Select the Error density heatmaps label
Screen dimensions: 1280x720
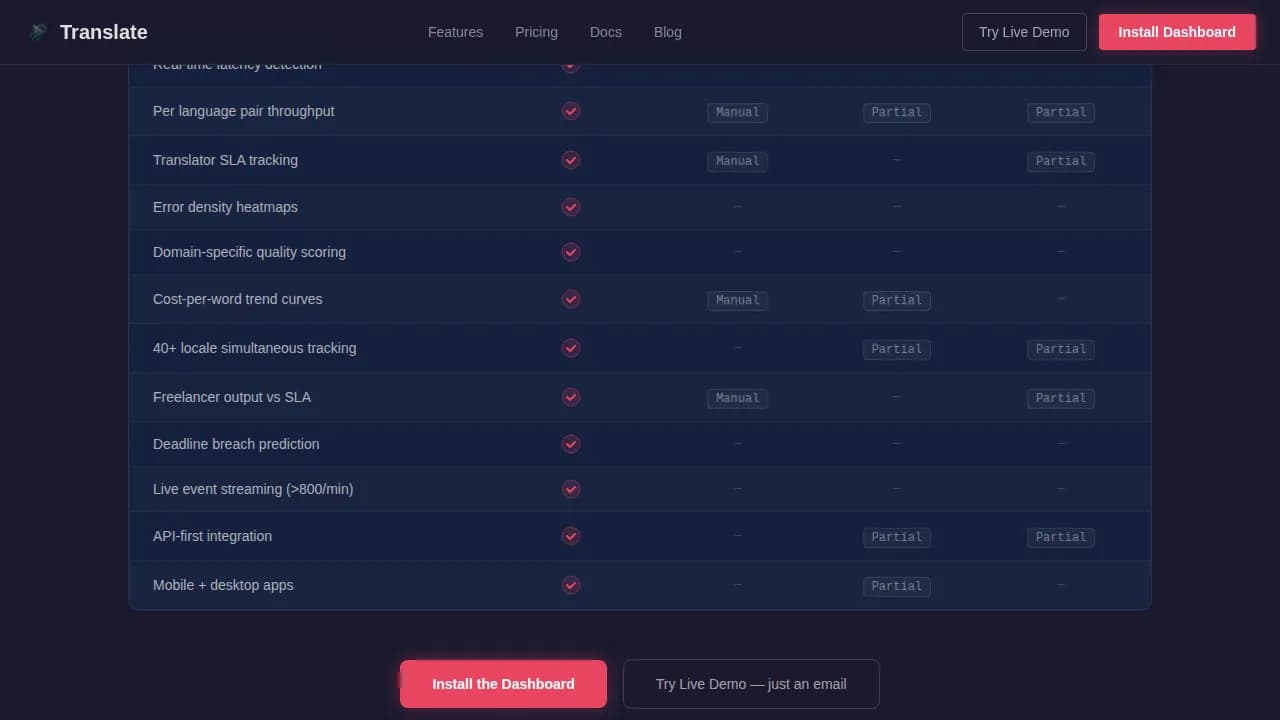225,207
